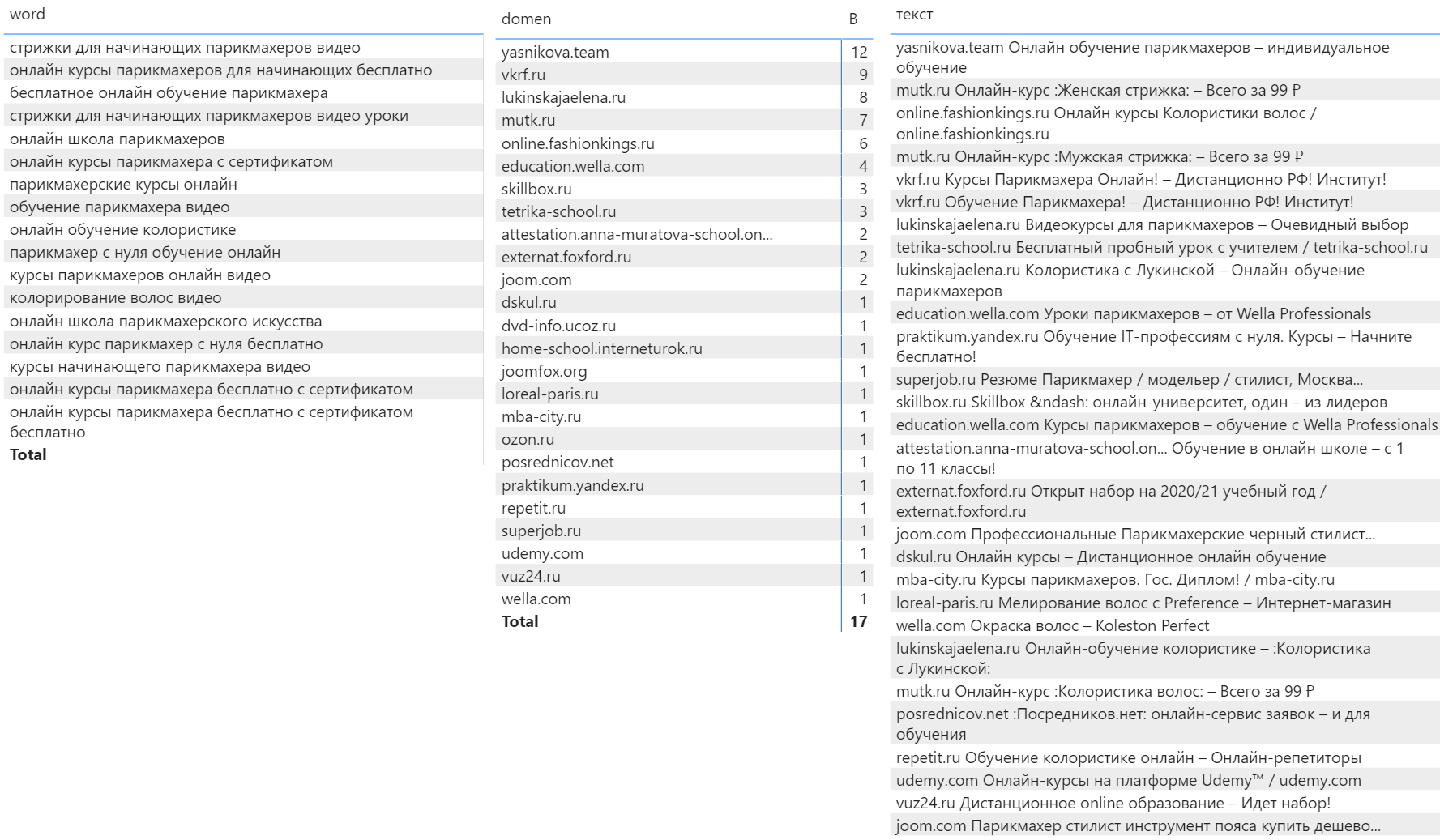Screen dimensions: 1440x840
Task: Click the Total value 17 in domen table
Action: [x=858, y=622]
